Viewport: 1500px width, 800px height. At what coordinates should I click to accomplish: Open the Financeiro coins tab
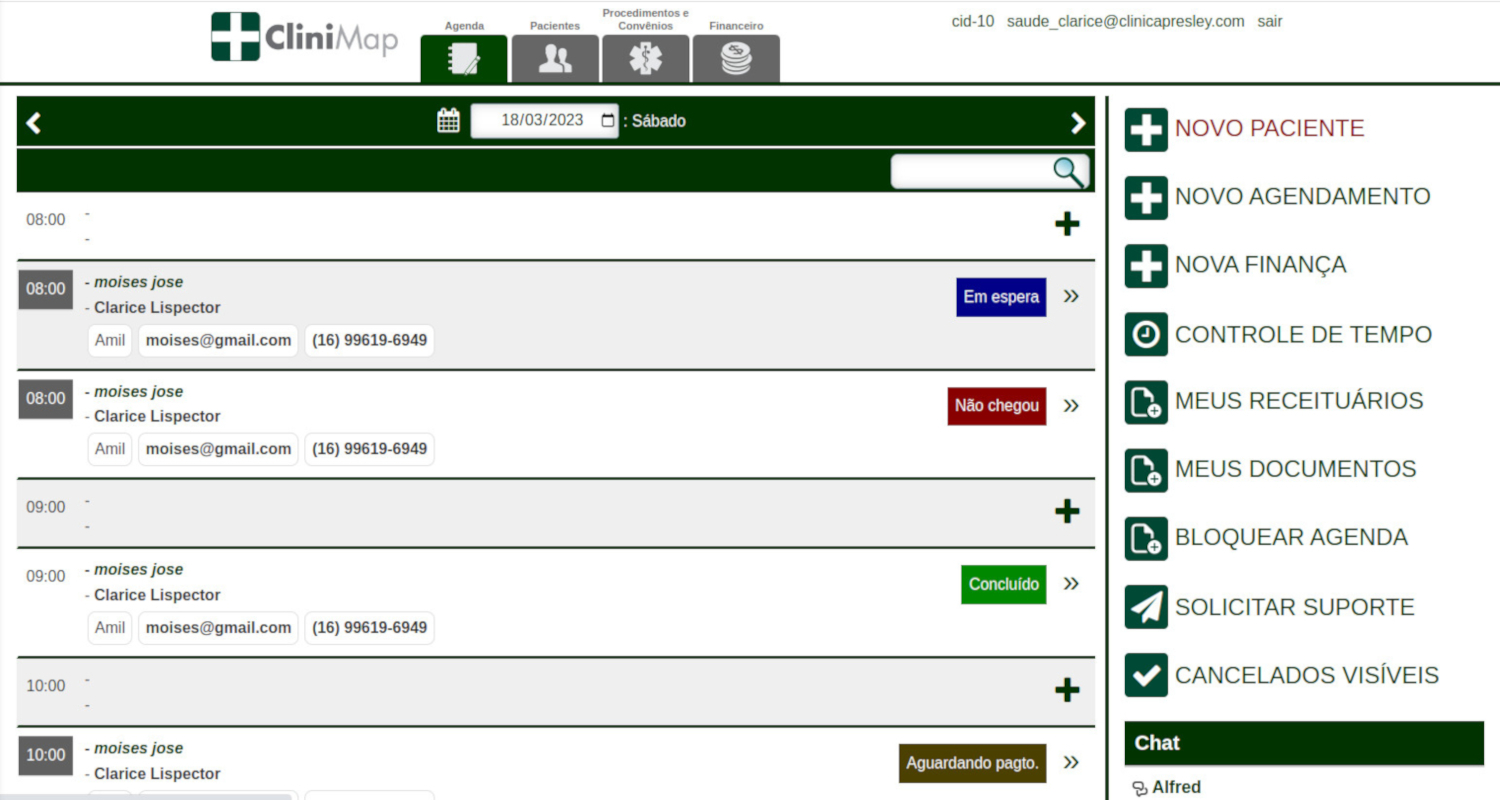[x=736, y=59]
